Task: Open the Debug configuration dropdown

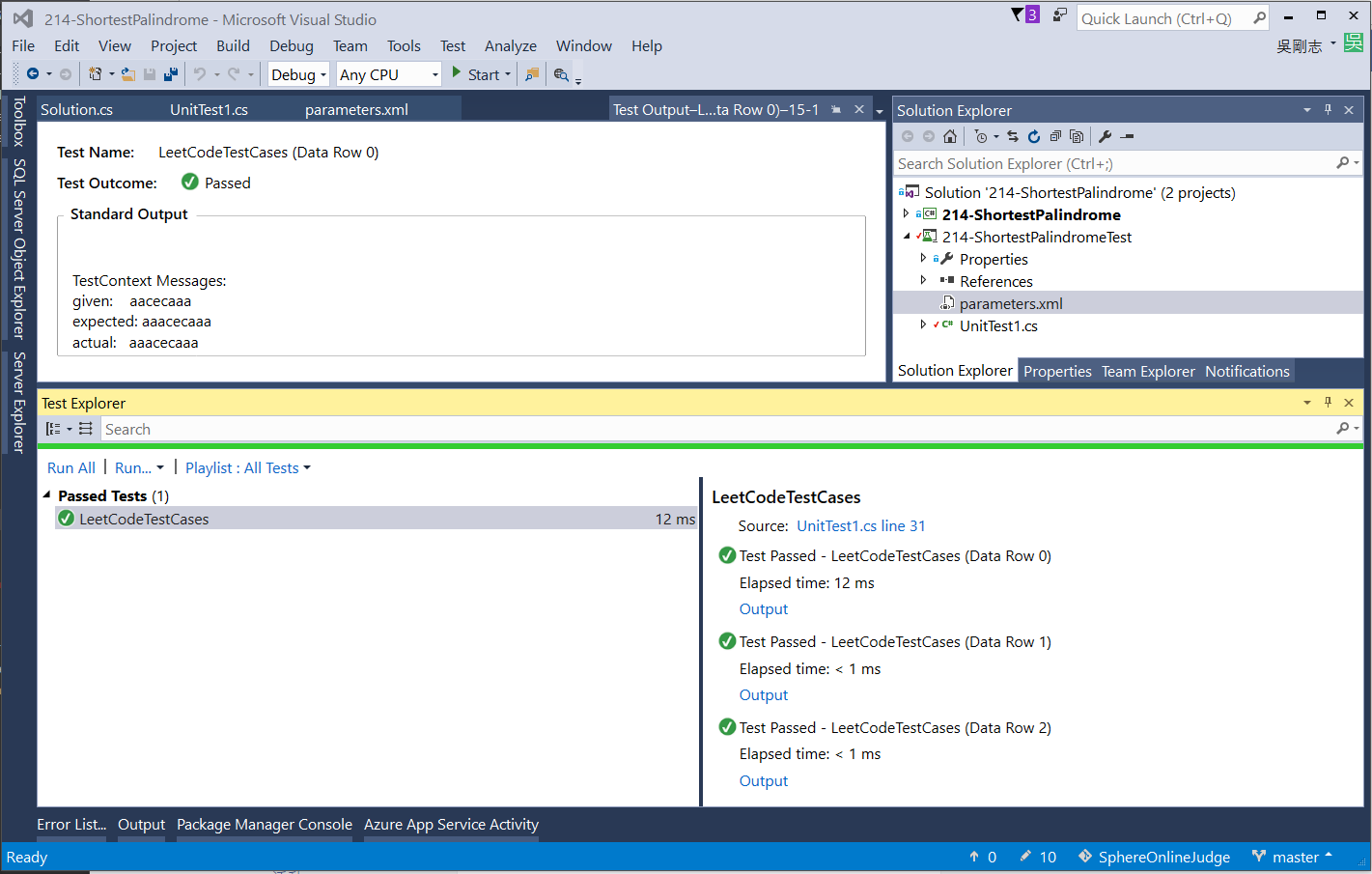Action: click(x=298, y=74)
